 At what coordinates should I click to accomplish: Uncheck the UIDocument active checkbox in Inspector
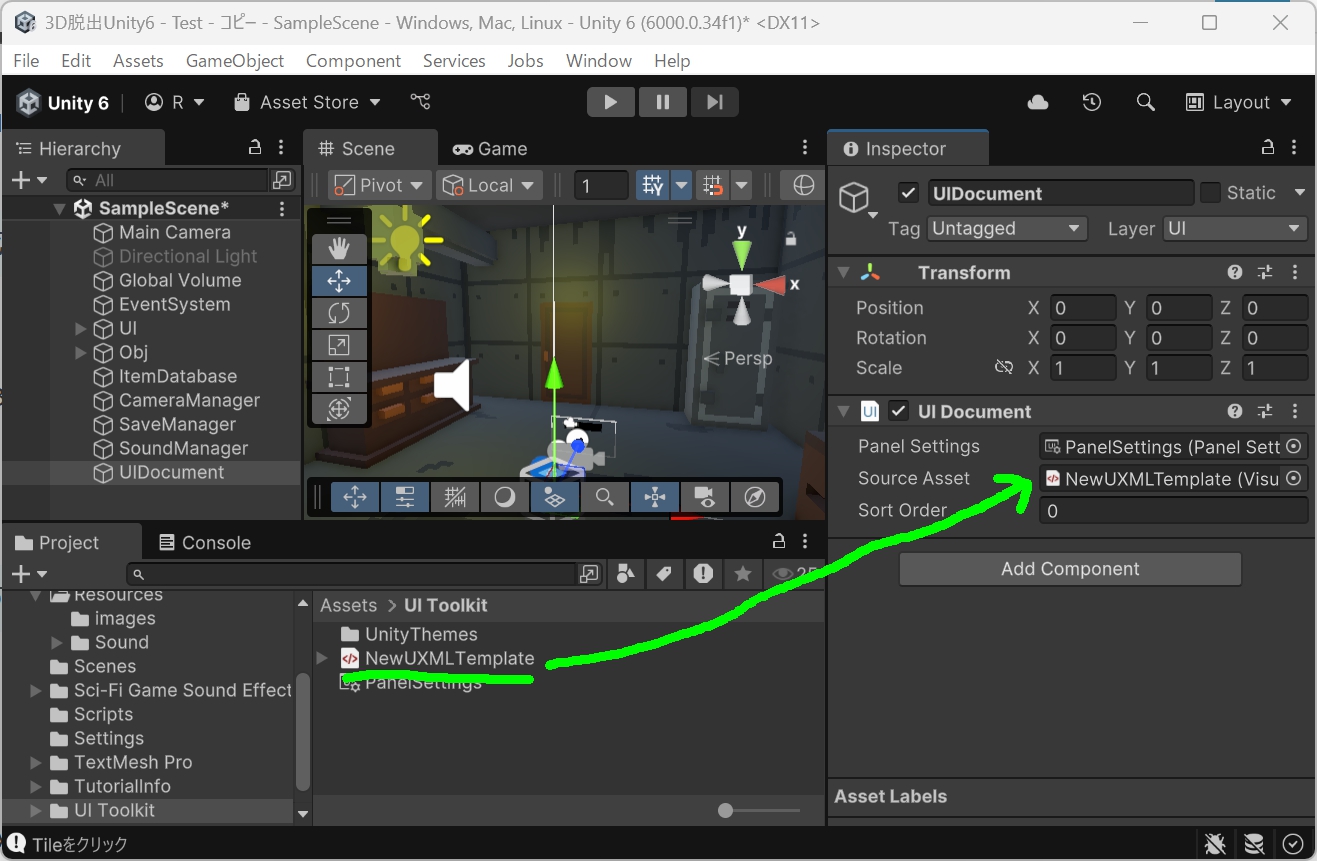[908, 192]
